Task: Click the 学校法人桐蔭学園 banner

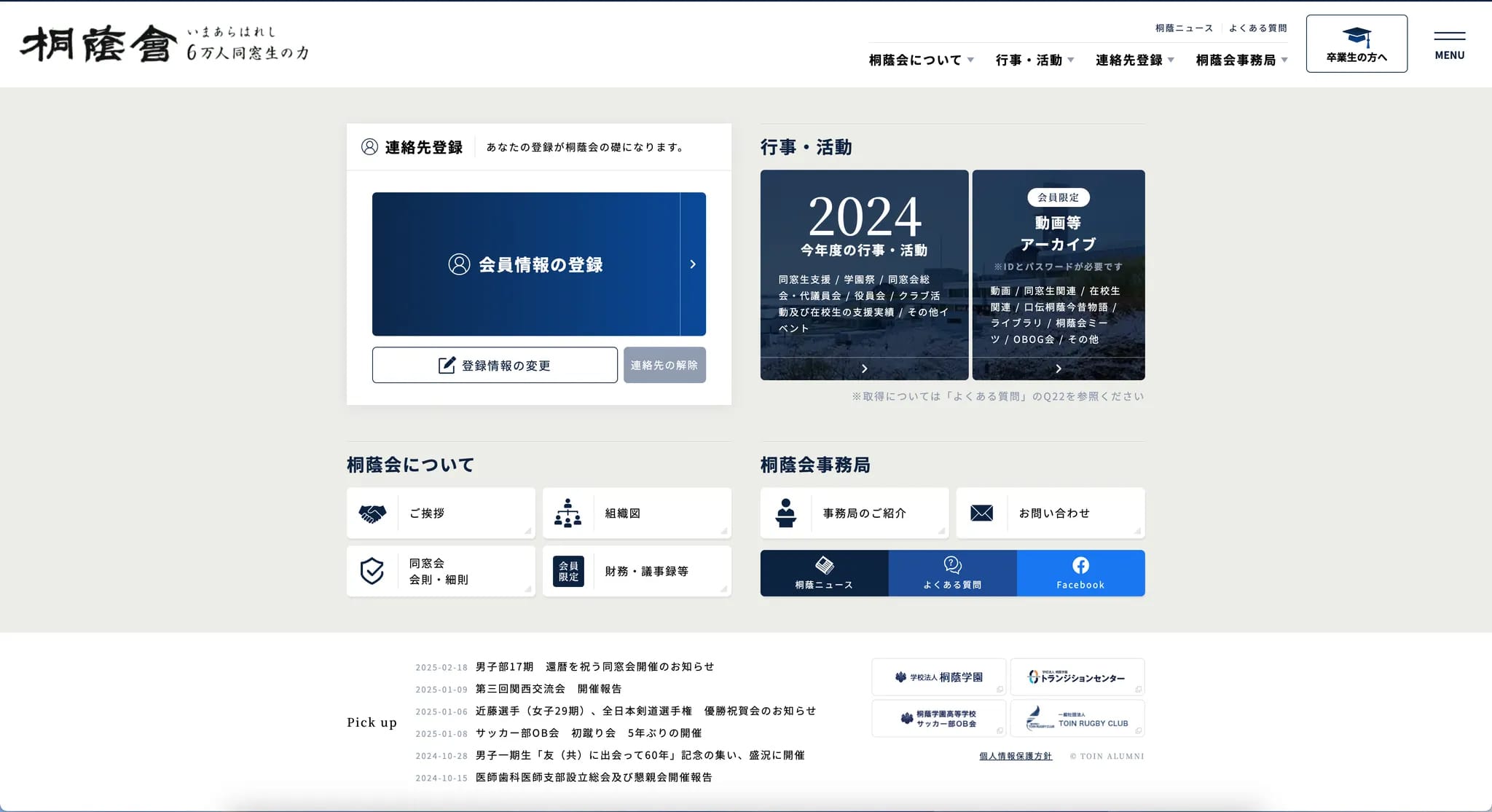Action: [x=938, y=677]
